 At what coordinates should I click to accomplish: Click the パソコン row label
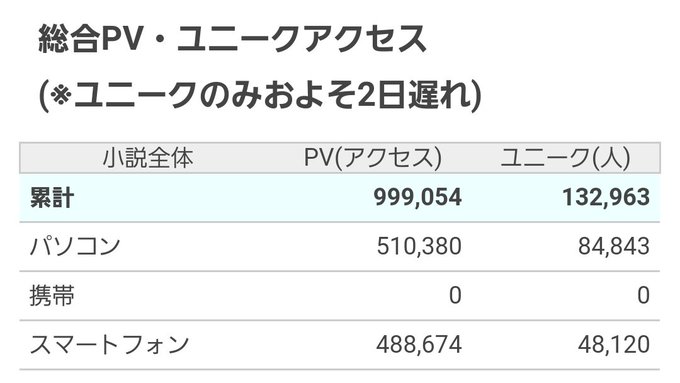click(75, 246)
